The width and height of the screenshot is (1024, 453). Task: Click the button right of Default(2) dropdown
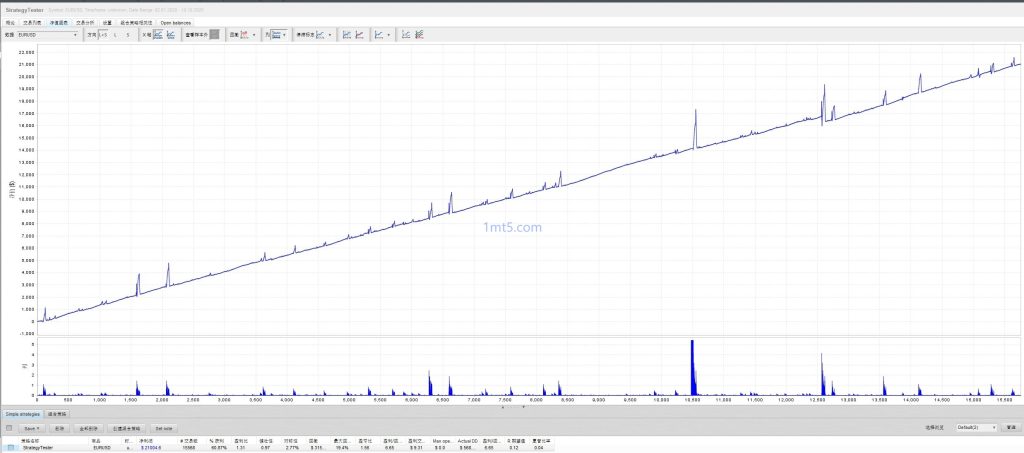coord(1011,427)
